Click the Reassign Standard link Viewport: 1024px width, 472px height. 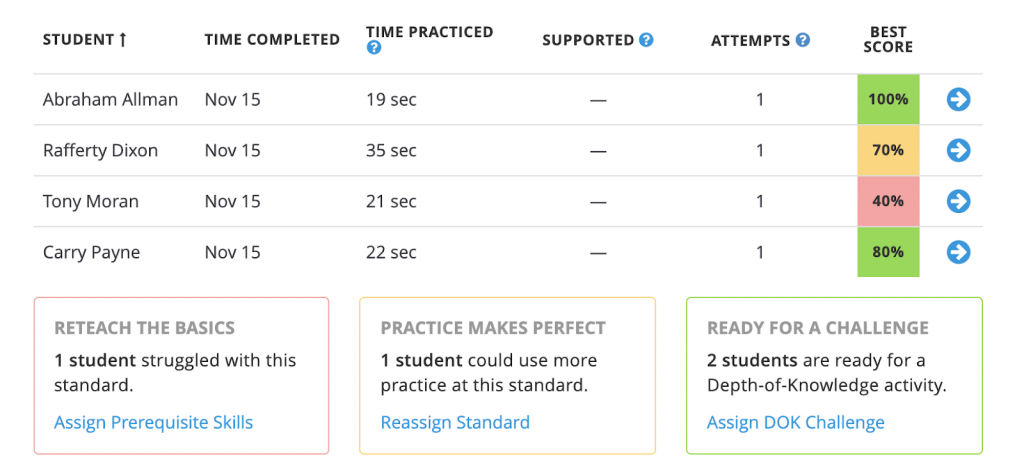(455, 422)
